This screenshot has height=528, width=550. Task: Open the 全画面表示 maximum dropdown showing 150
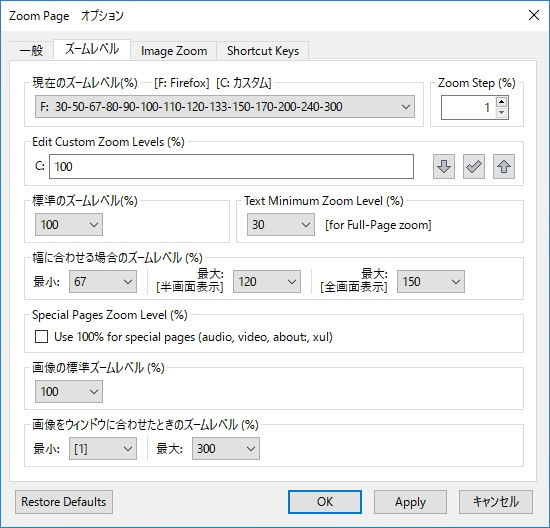(431, 281)
